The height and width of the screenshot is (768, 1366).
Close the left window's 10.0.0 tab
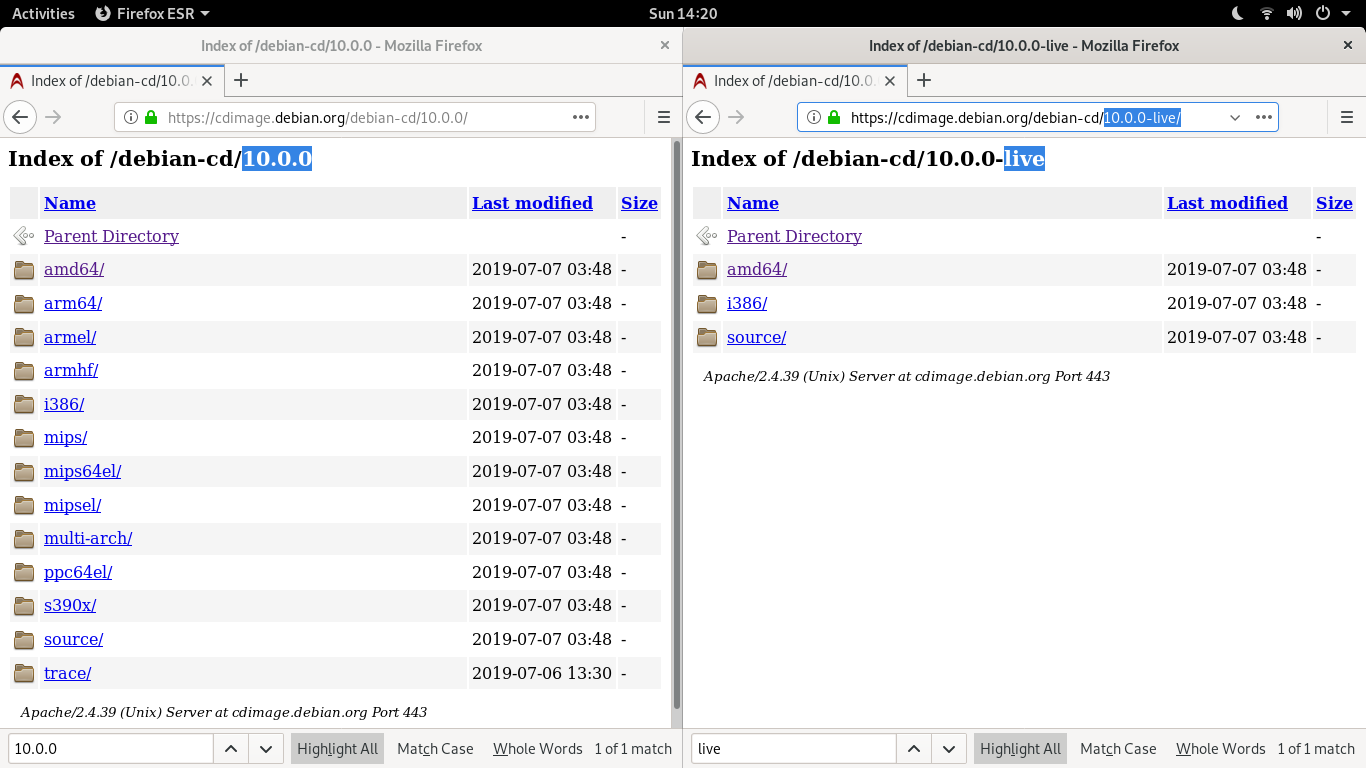coord(208,80)
